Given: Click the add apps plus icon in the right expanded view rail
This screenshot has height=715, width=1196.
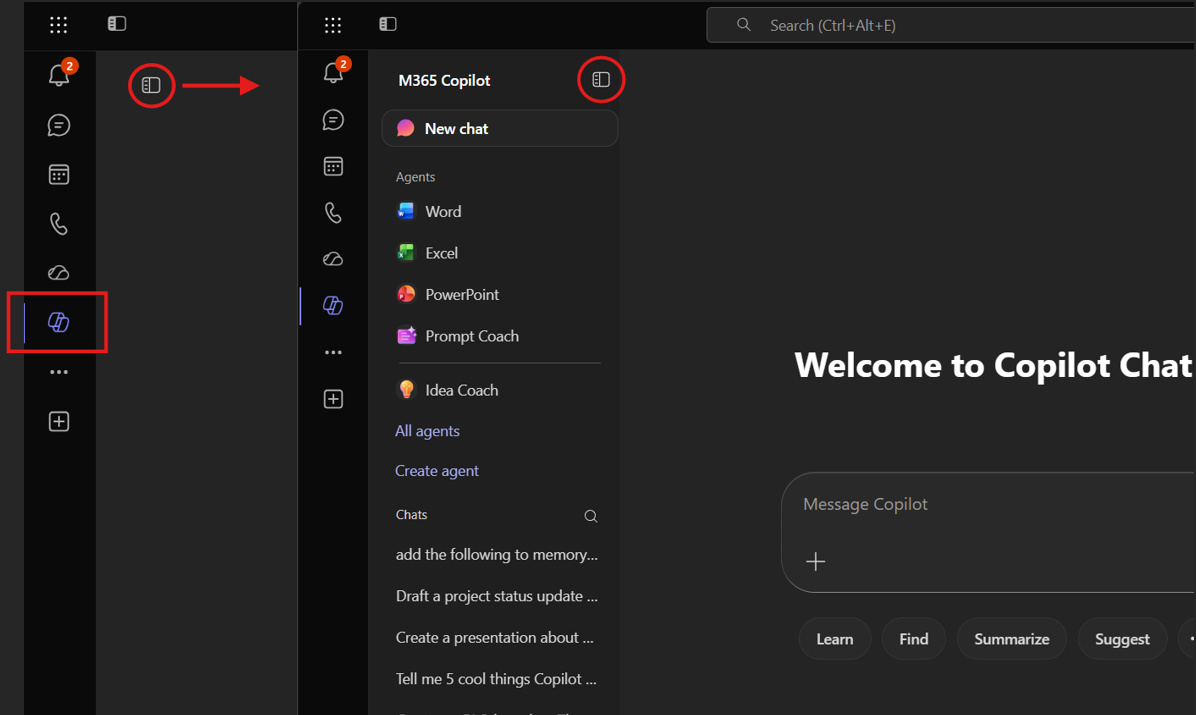Looking at the screenshot, I should [333, 399].
